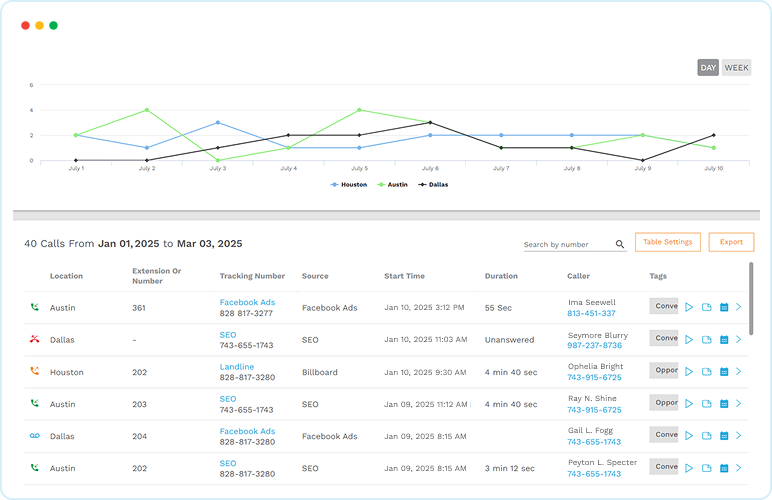The width and height of the screenshot is (772, 500).
Task: Open notes icon in Peyton L. Specter row
Action: pyautogui.click(x=707, y=468)
